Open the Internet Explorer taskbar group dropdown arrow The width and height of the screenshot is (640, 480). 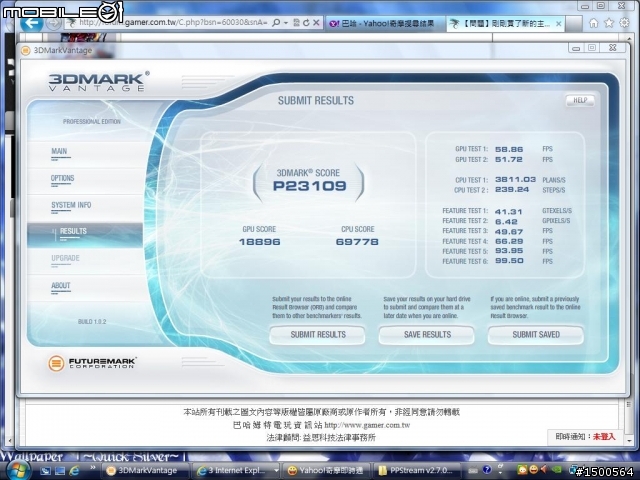point(276,471)
